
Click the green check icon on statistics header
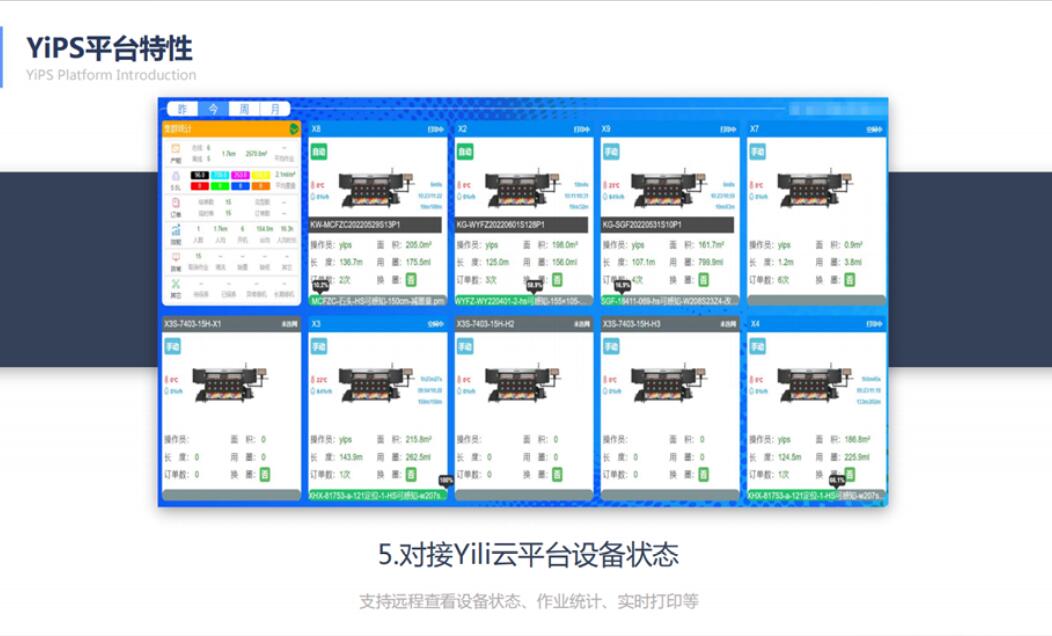click(292, 129)
